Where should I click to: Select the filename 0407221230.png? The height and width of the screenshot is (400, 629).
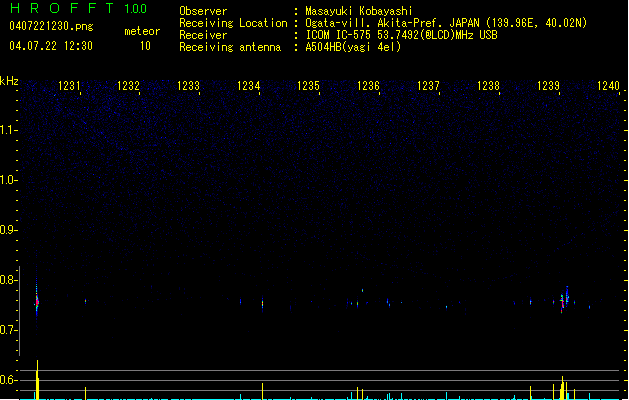click(51, 26)
